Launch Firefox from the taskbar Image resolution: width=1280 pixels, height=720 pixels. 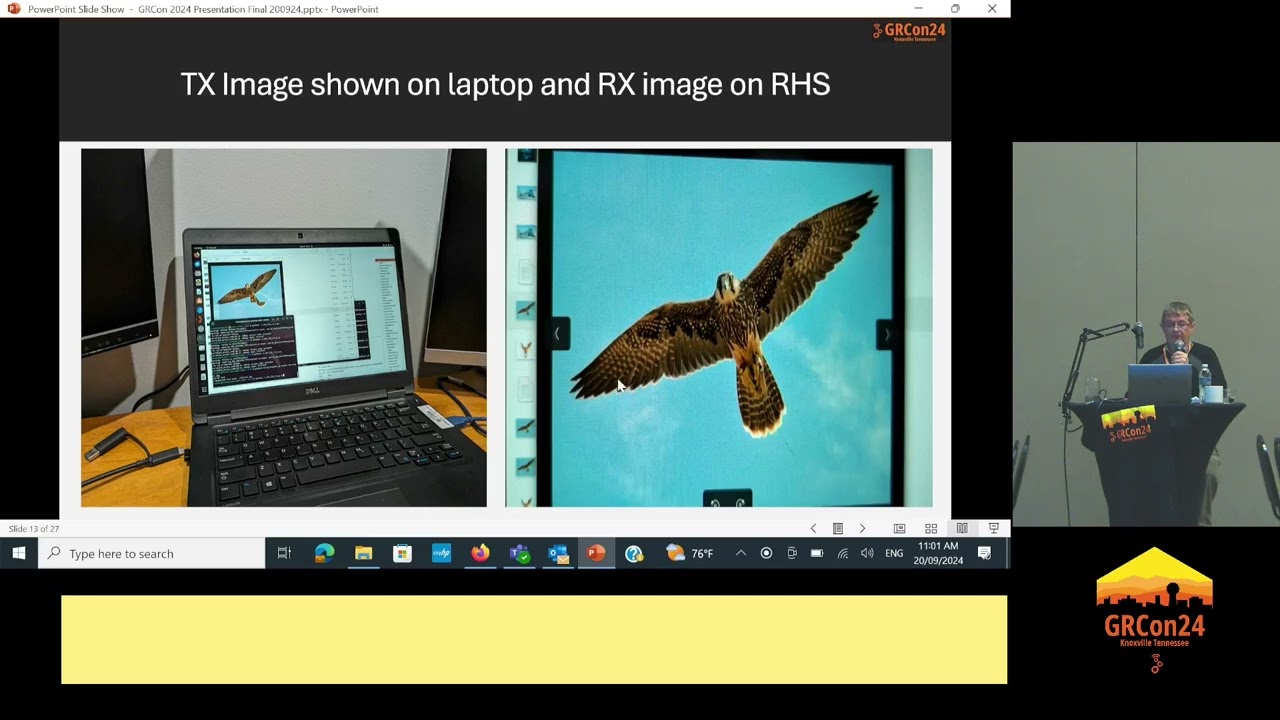(x=480, y=553)
